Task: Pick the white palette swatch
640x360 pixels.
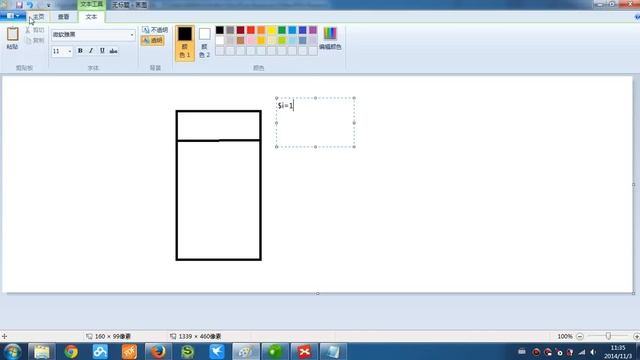Action: point(220,40)
